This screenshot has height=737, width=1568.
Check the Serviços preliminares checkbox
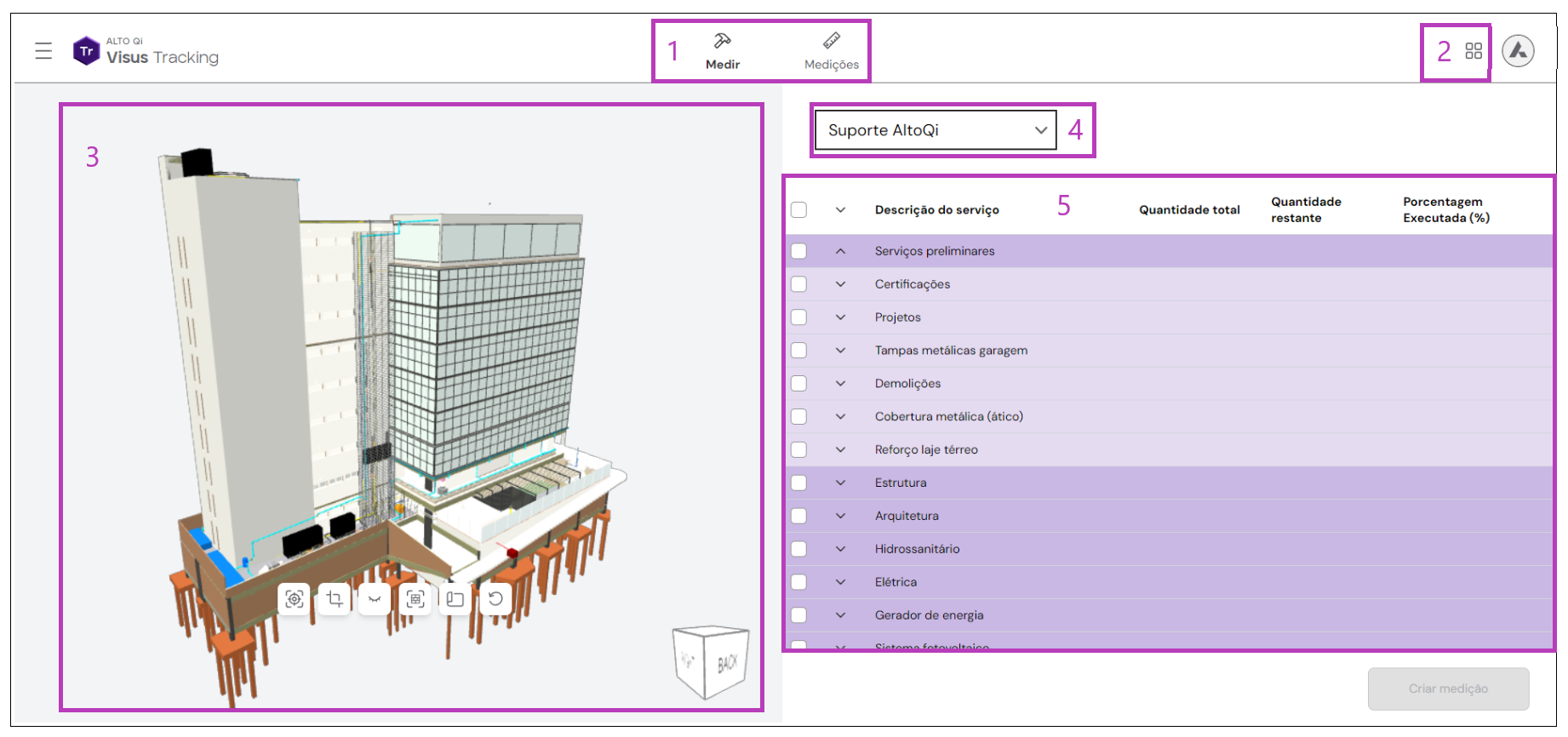798,251
